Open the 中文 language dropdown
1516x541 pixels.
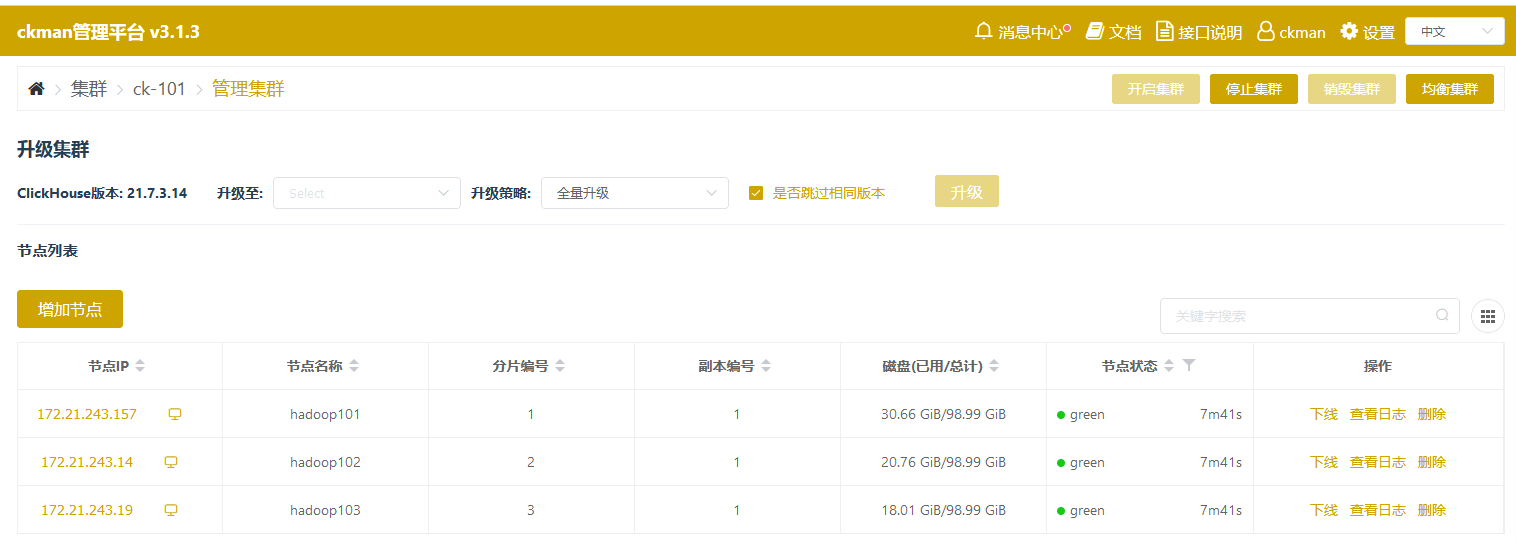tap(1455, 32)
